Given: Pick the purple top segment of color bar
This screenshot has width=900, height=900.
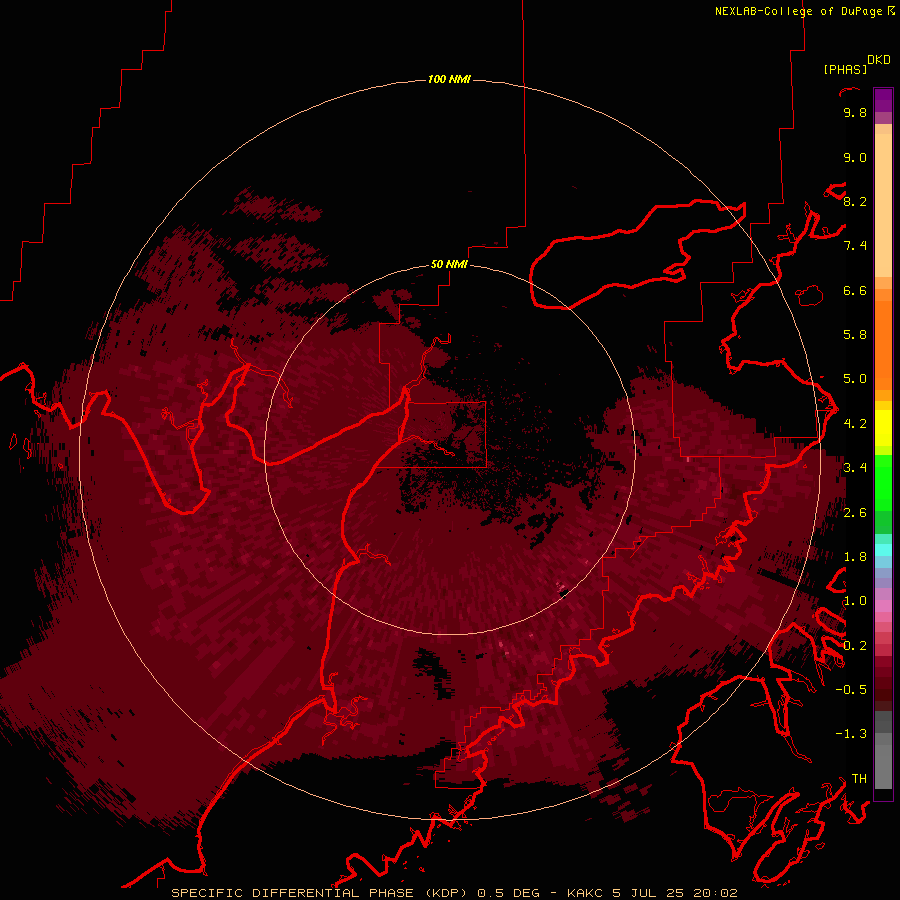Looking at the screenshot, I should click(x=883, y=100).
